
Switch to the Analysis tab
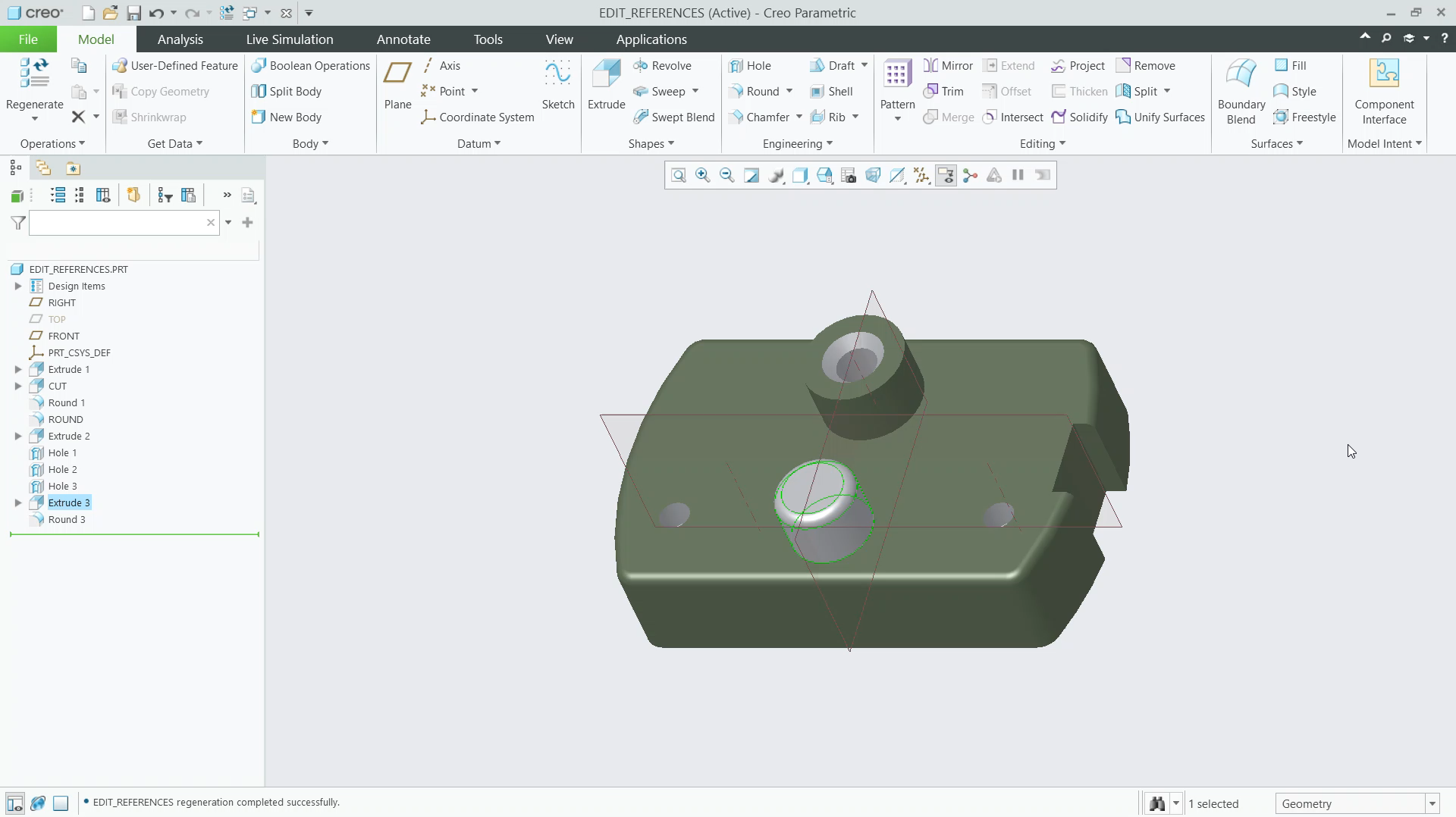[180, 39]
